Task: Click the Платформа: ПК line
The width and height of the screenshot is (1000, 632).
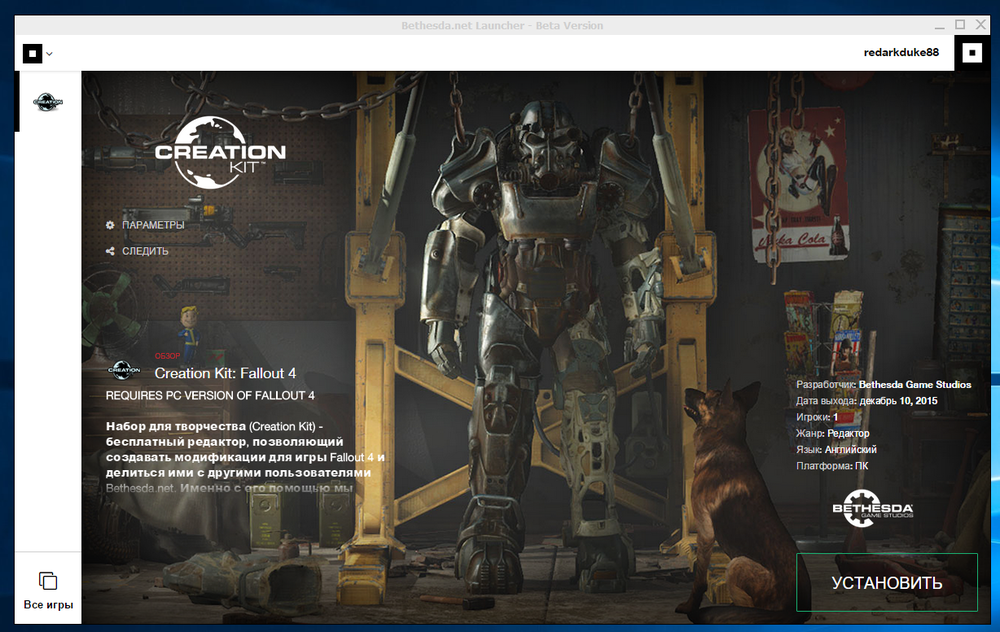Action: coord(832,466)
